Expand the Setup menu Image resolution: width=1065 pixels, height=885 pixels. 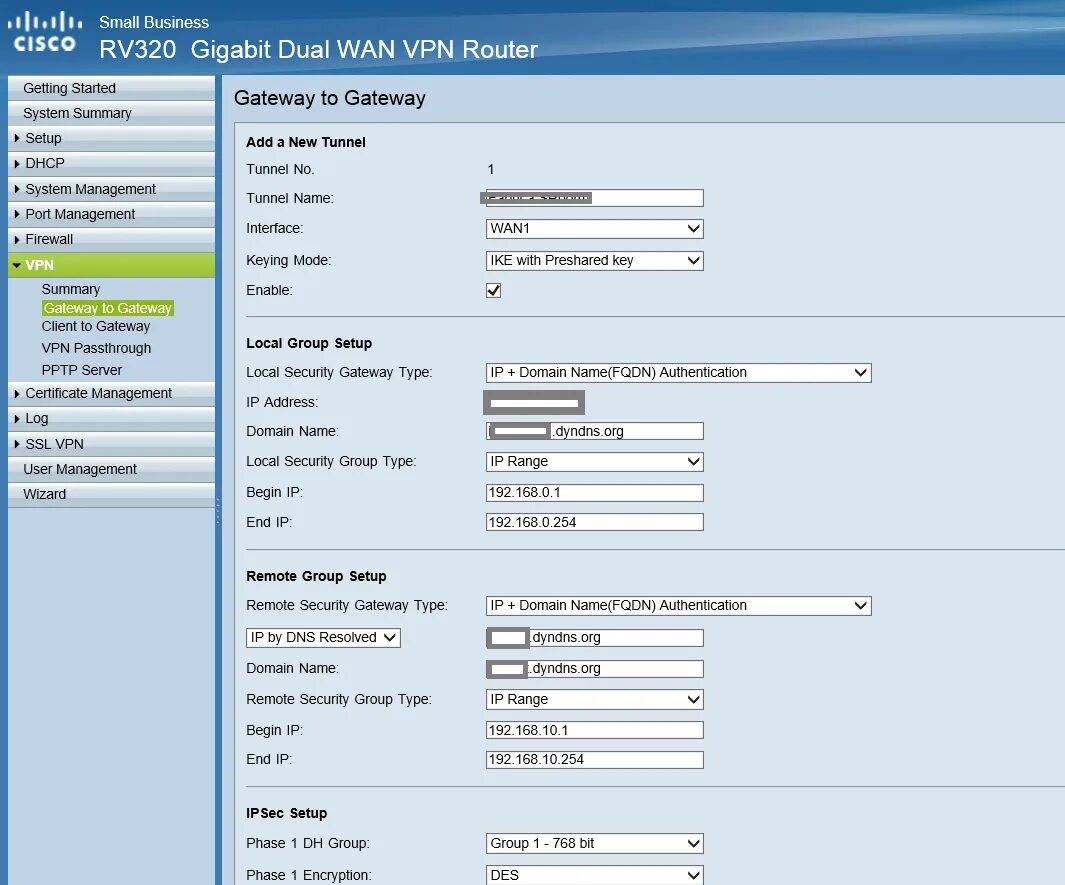coord(111,139)
